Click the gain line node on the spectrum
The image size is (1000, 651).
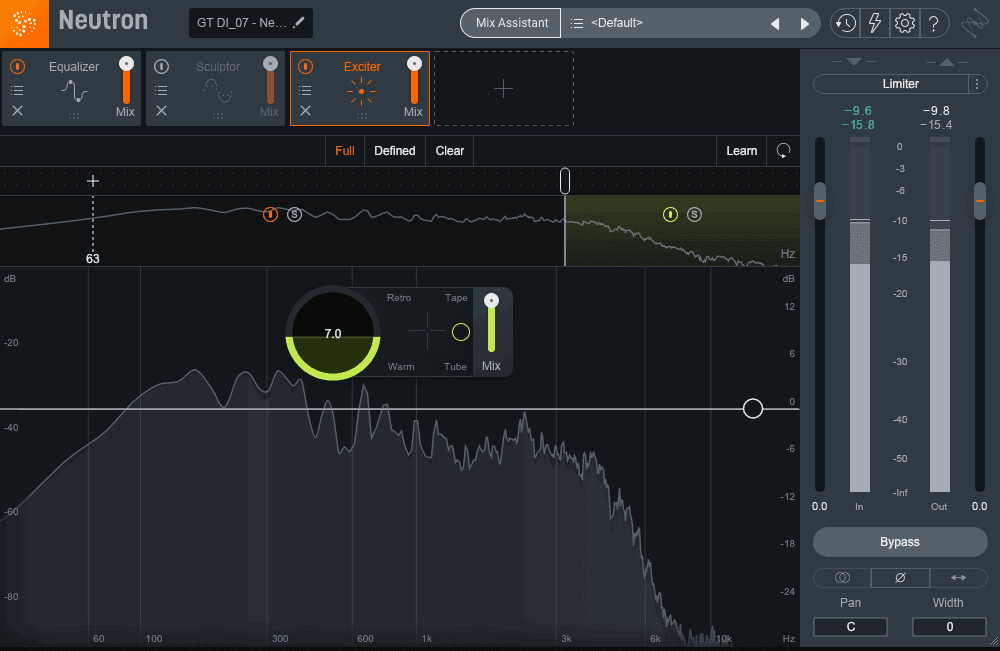753,409
